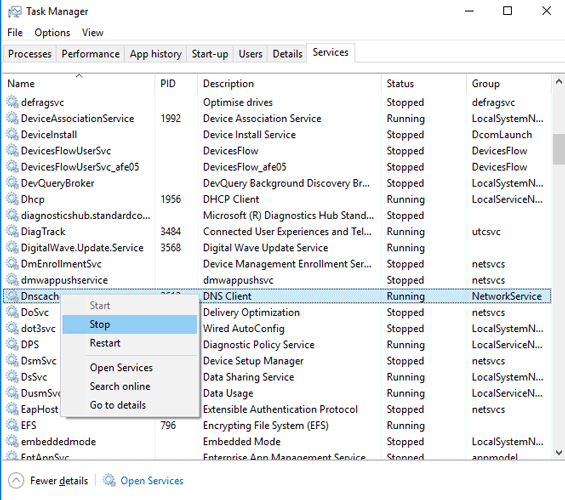The width and height of the screenshot is (565, 500).
Task: Choose Stop in the context menu
Action: point(130,324)
